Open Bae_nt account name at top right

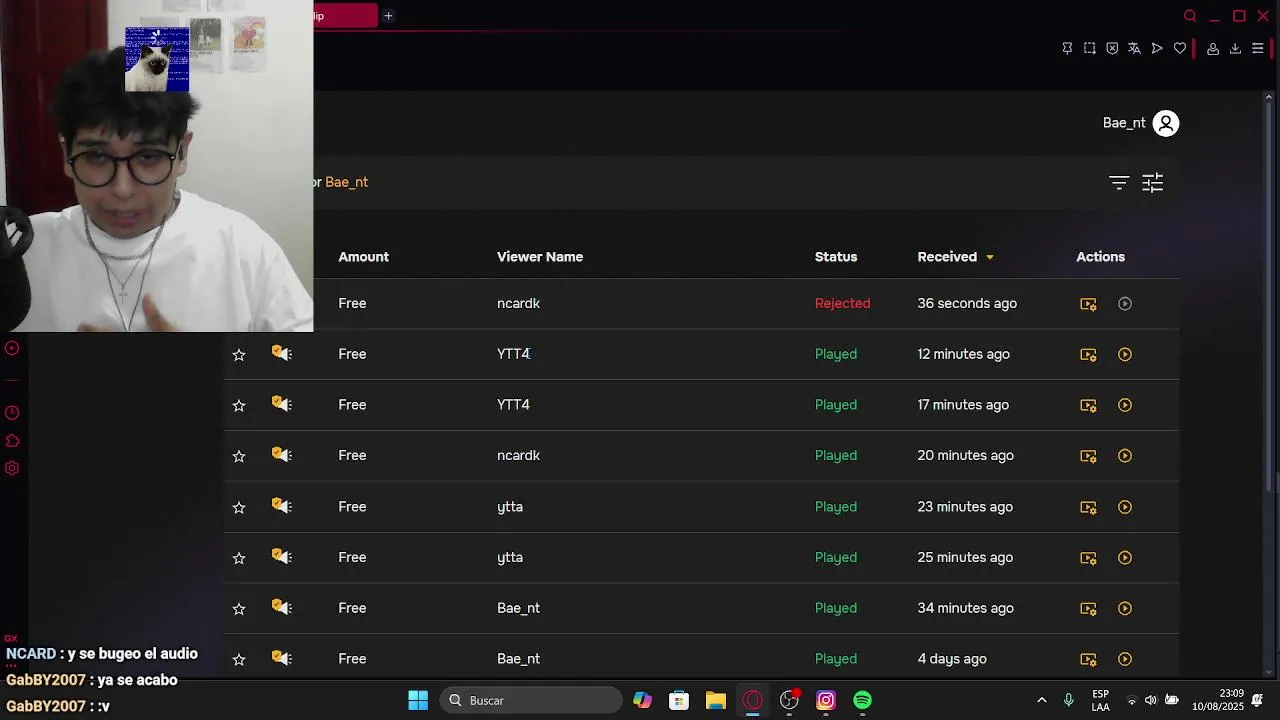[1124, 123]
